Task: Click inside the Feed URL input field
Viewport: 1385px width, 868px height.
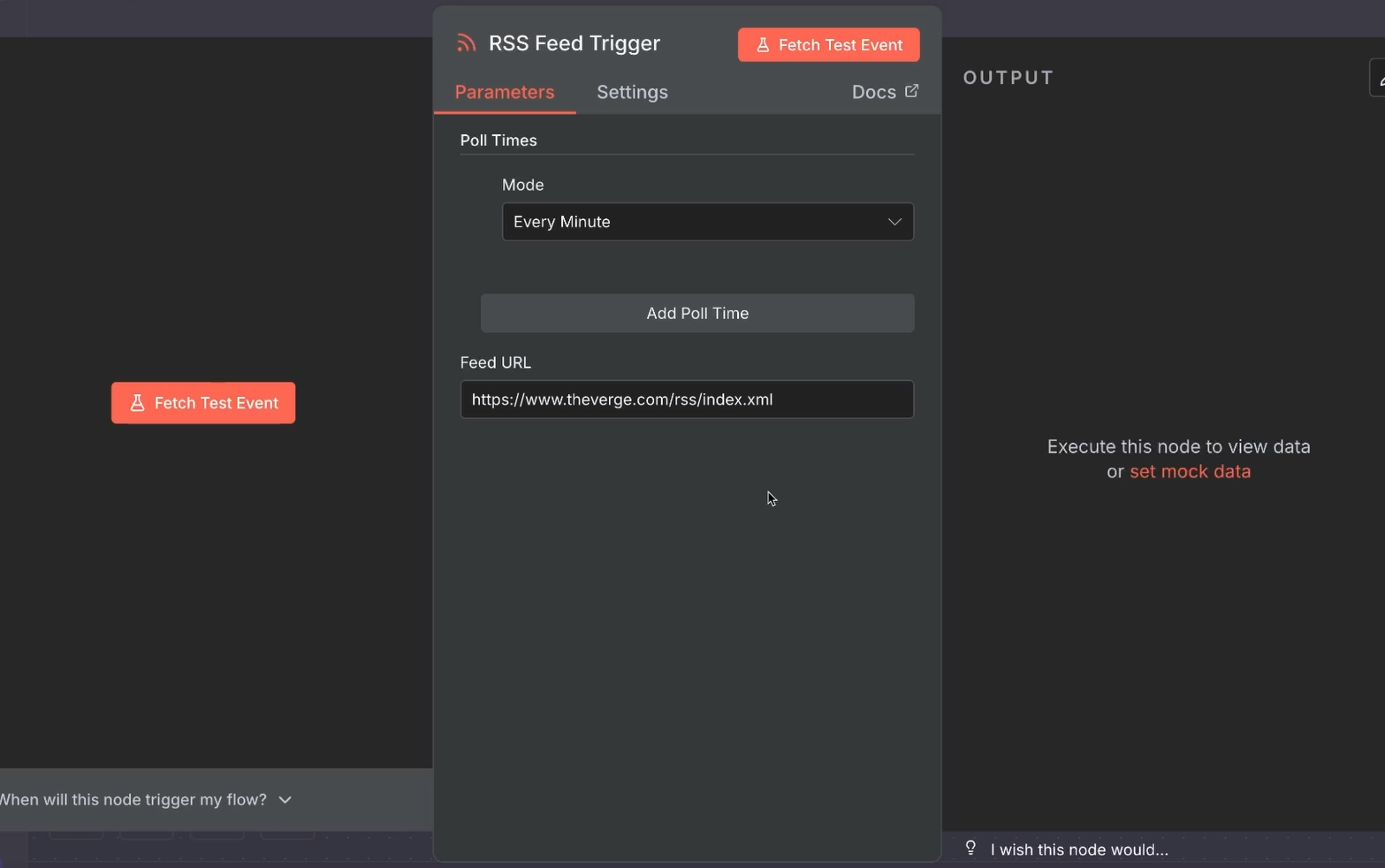Action: pos(686,400)
